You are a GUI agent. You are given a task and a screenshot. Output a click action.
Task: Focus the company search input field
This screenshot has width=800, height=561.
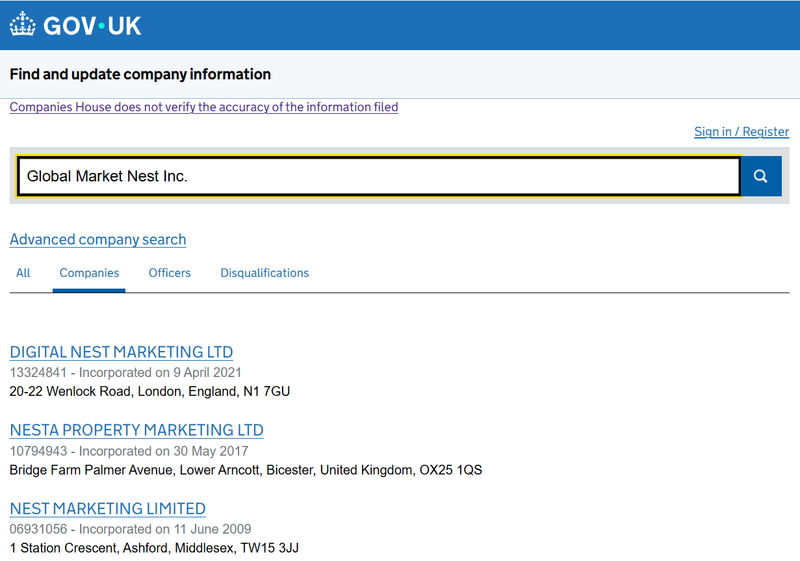click(379, 176)
